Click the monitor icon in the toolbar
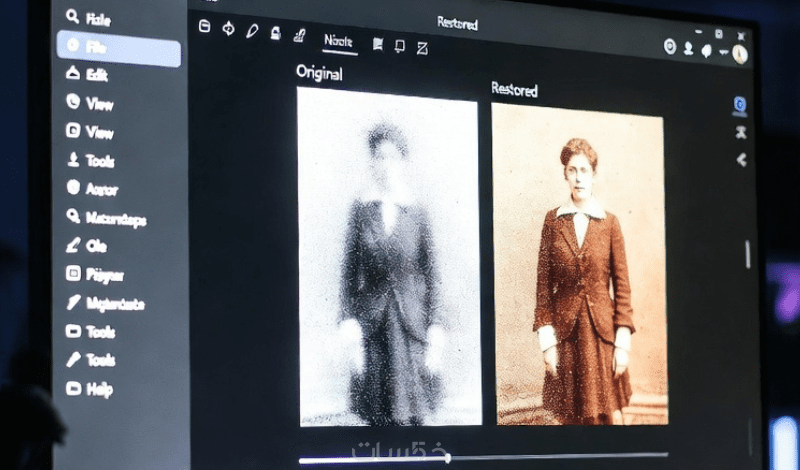 [x=400, y=47]
